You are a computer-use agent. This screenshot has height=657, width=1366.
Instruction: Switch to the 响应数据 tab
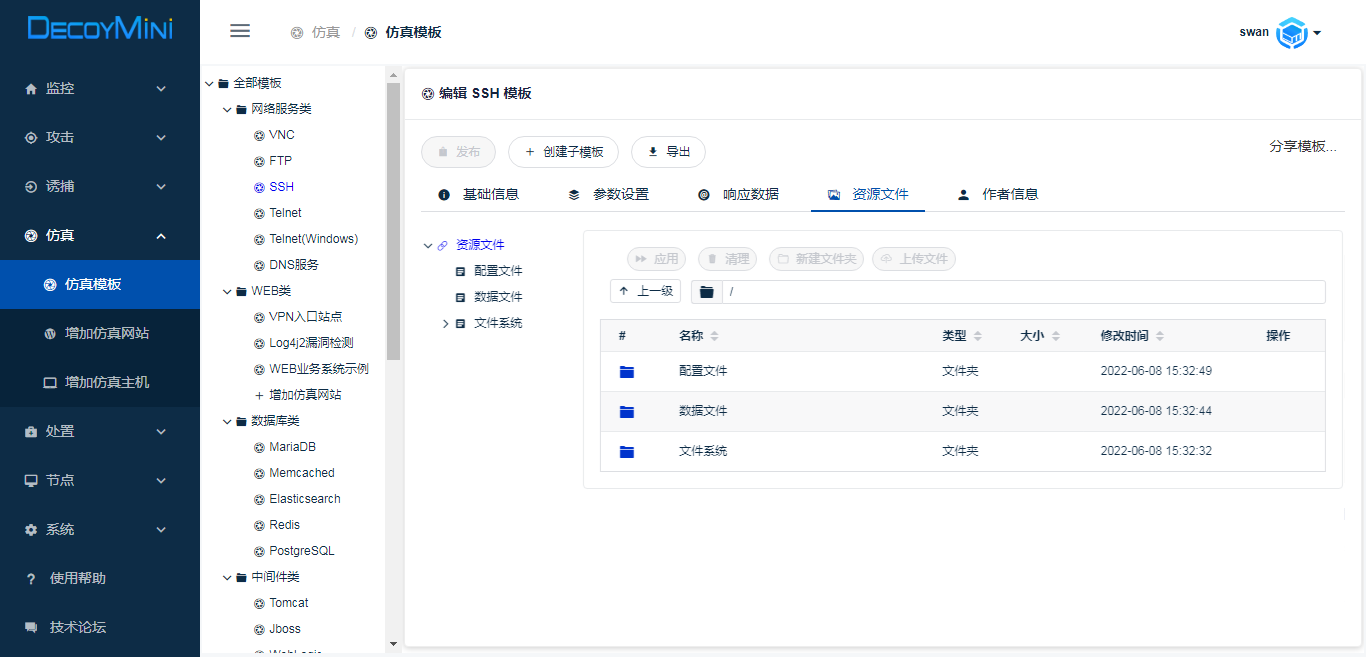pyautogui.click(x=739, y=195)
